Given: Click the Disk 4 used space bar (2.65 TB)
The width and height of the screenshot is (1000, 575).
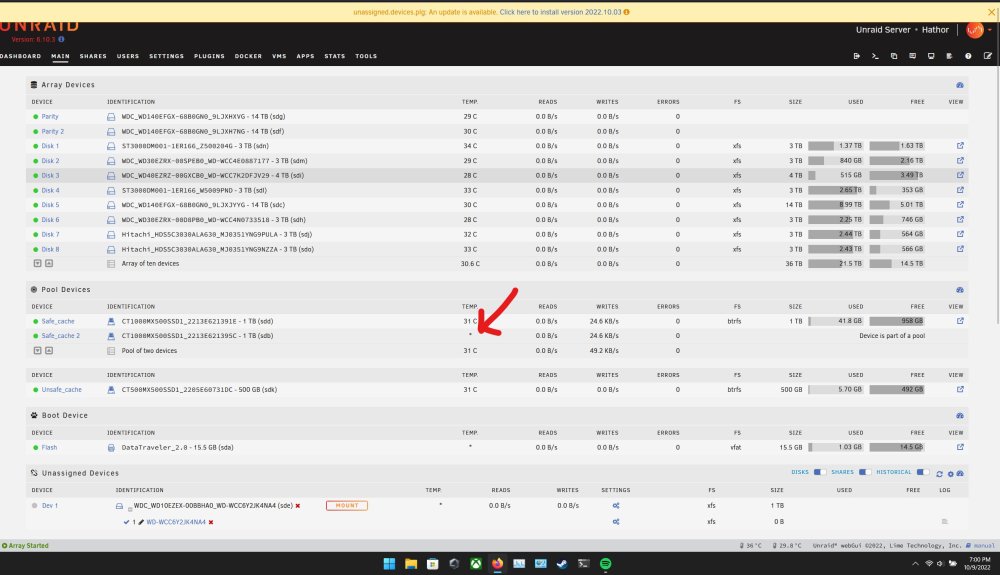Looking at the screenshot, I should (x=835, y=190).
